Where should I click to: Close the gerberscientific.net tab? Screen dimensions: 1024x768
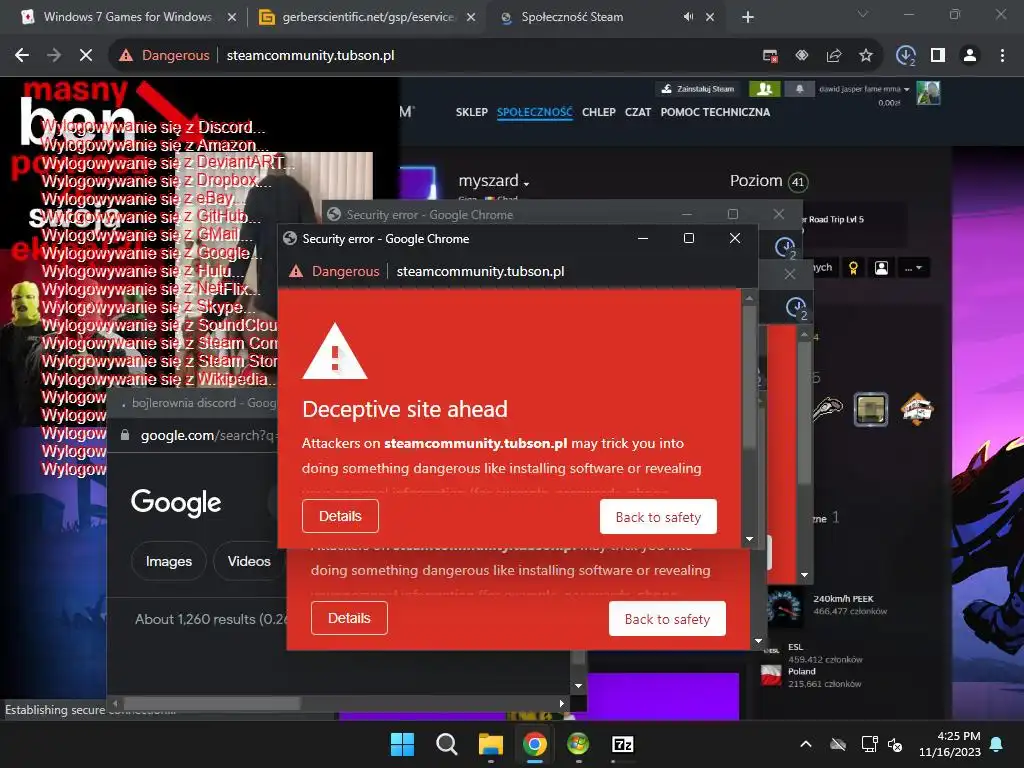point(470,17)
